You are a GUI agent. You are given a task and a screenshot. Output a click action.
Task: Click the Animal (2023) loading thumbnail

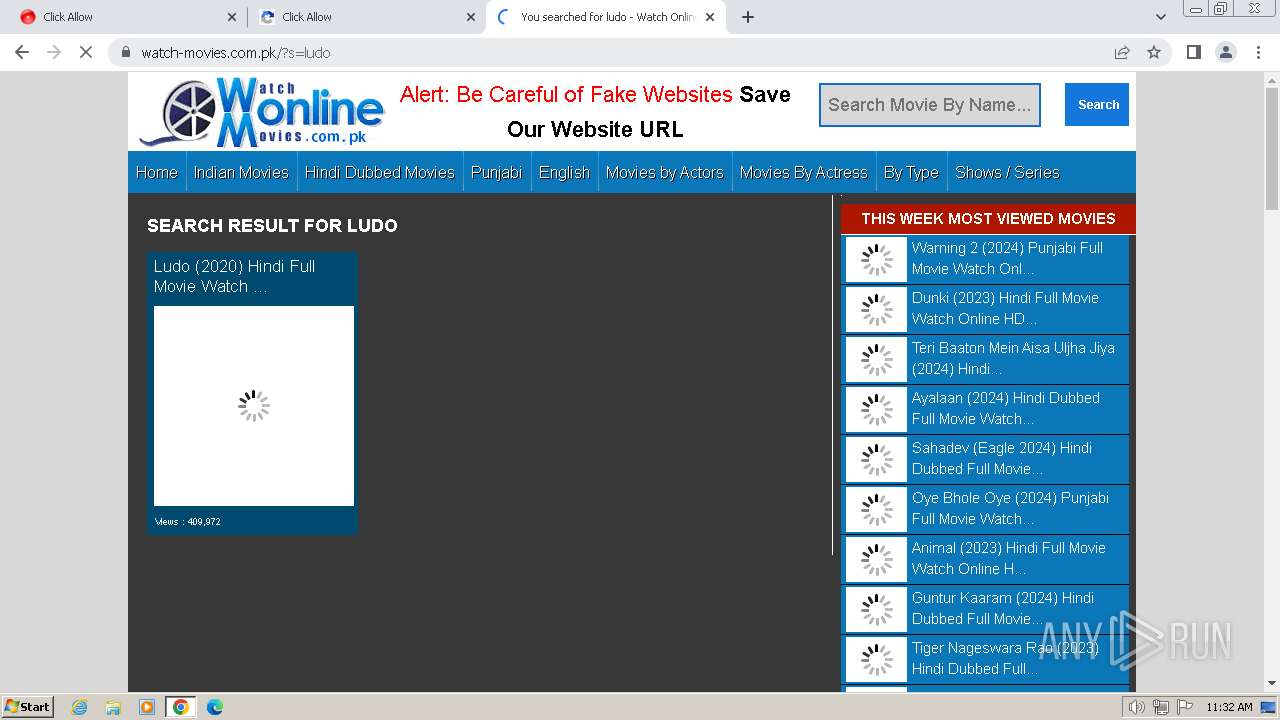(877, 559)
